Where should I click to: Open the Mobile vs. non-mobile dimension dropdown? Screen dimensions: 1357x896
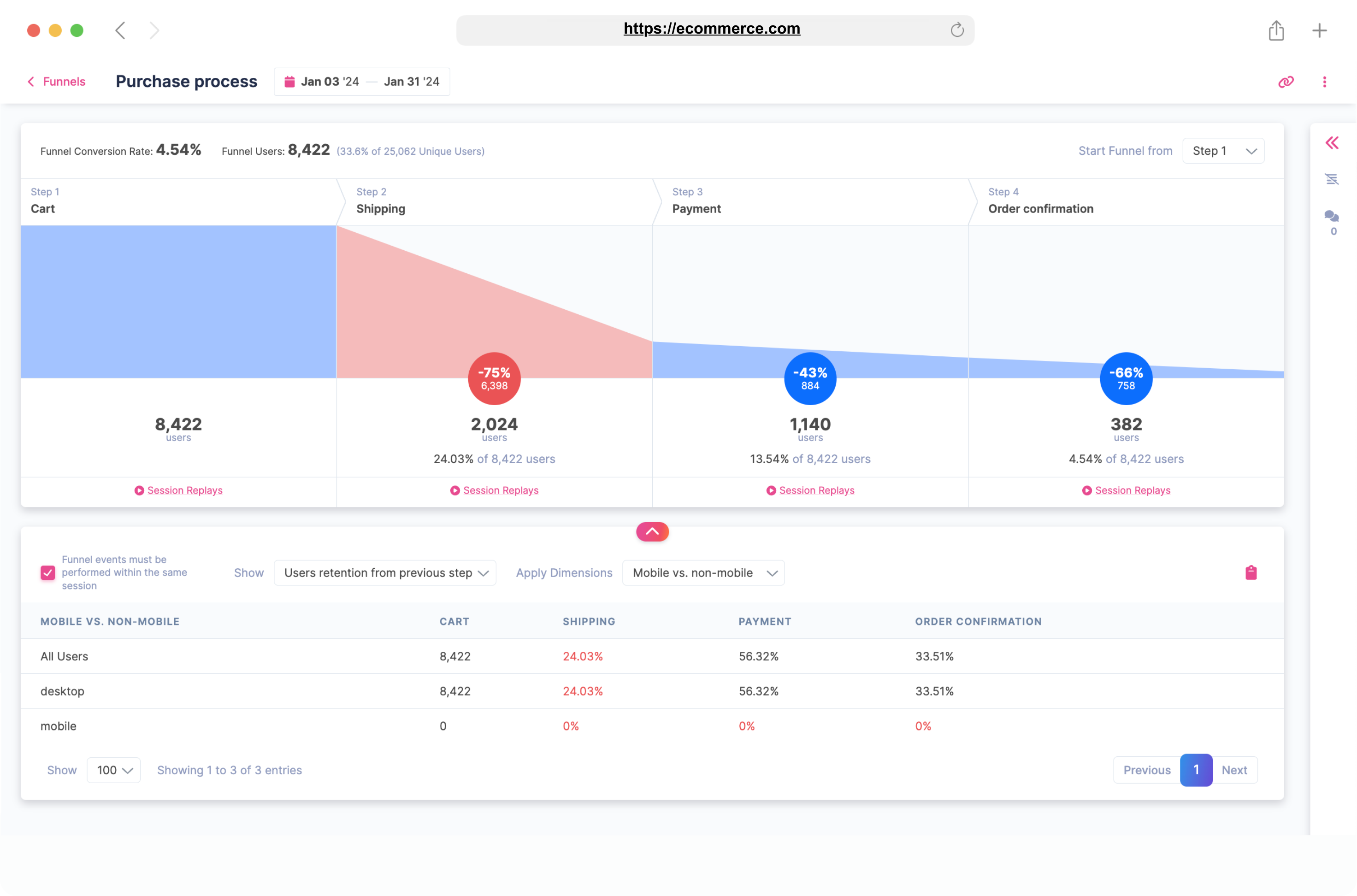click(703, 572)
